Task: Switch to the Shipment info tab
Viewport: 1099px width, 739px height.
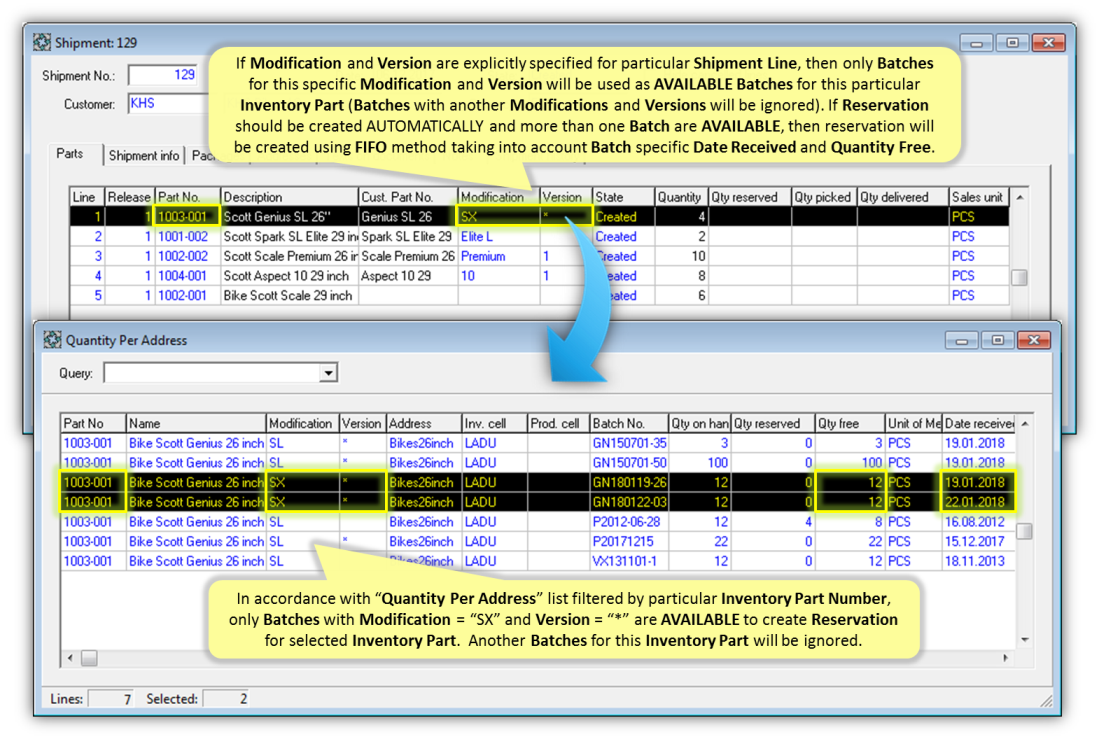Action: (x=144, y=156)
